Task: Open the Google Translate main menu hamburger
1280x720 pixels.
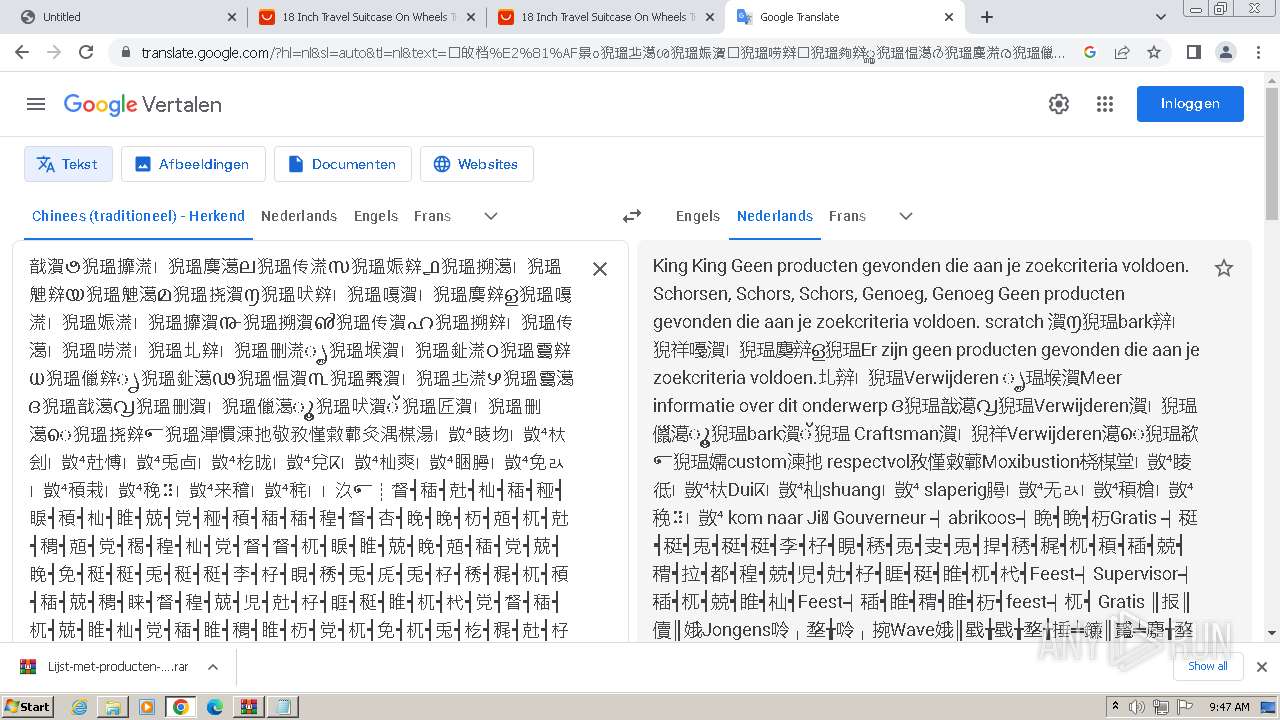Action: pyautogui.click(x=36, y=104)
